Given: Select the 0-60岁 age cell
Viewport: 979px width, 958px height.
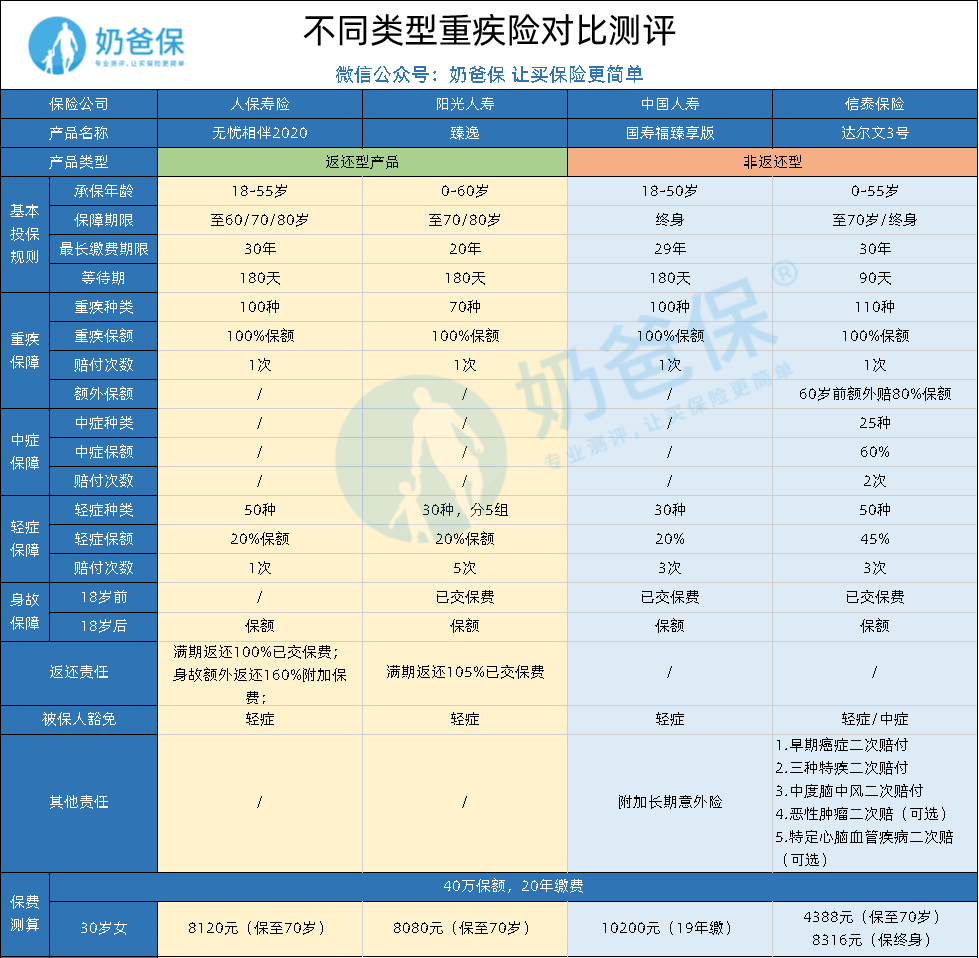Looking at the screenshot, I should point(465,191).
